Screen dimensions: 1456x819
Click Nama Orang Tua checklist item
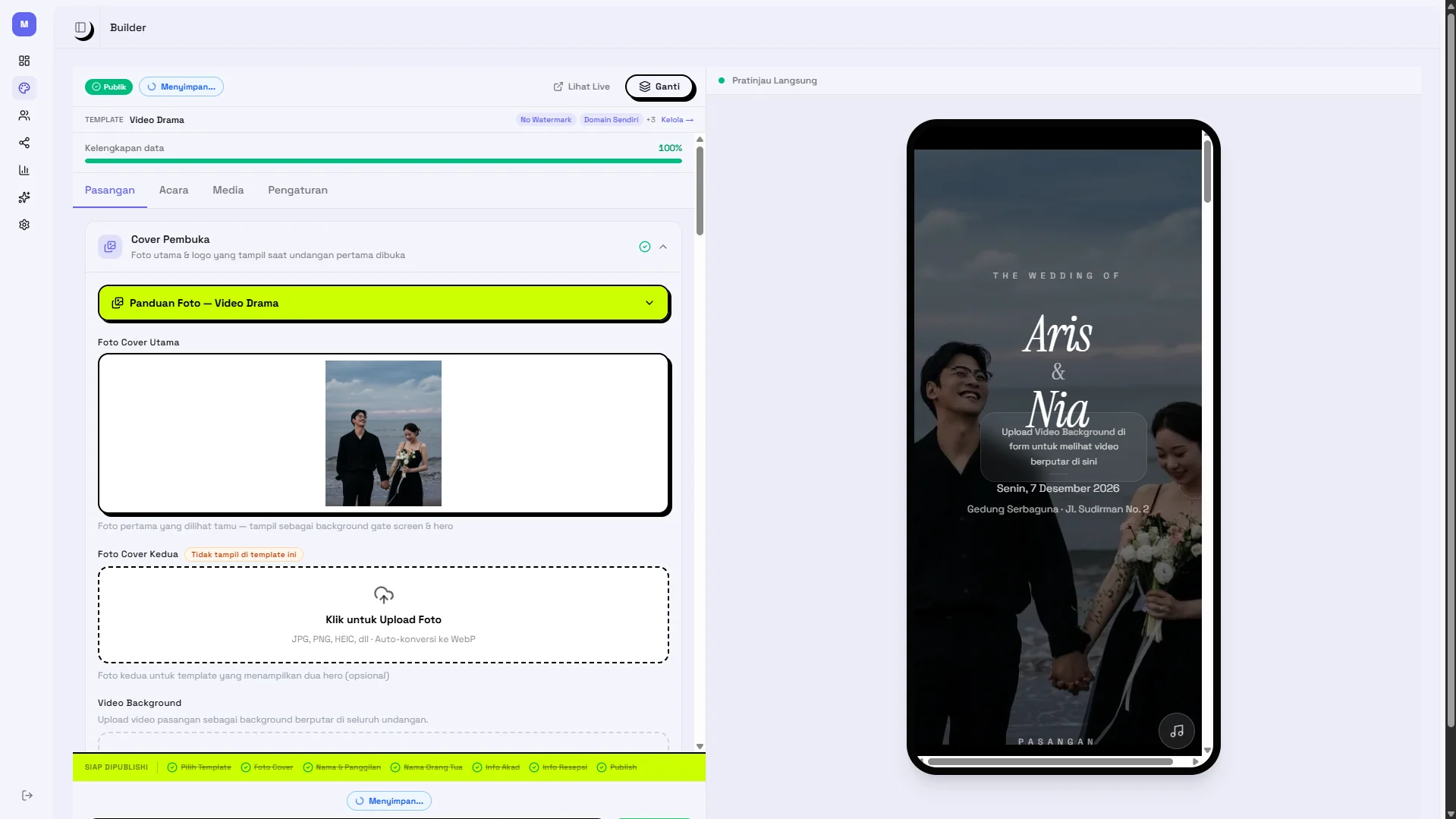click(x=426, y=767)
